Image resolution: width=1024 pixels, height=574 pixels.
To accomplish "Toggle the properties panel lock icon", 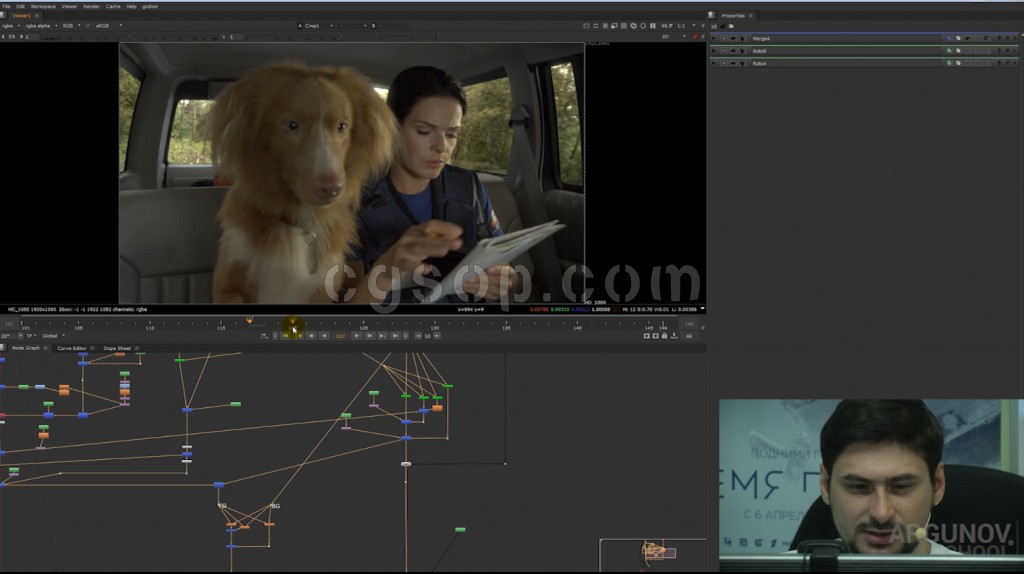I will pyautogui.click(x=722, y=26).
